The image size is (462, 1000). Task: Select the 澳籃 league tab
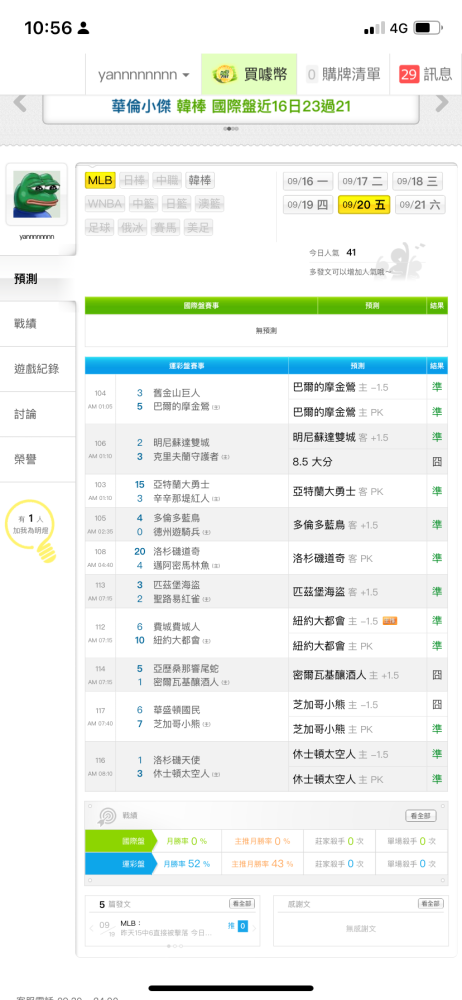(209, 204)
